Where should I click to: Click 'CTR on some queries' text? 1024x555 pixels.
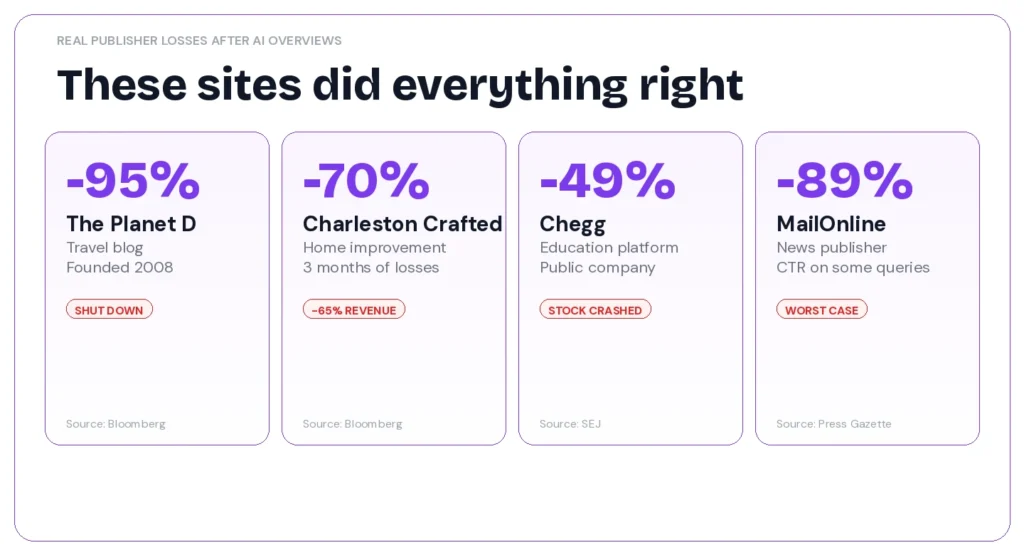[853, 268]
